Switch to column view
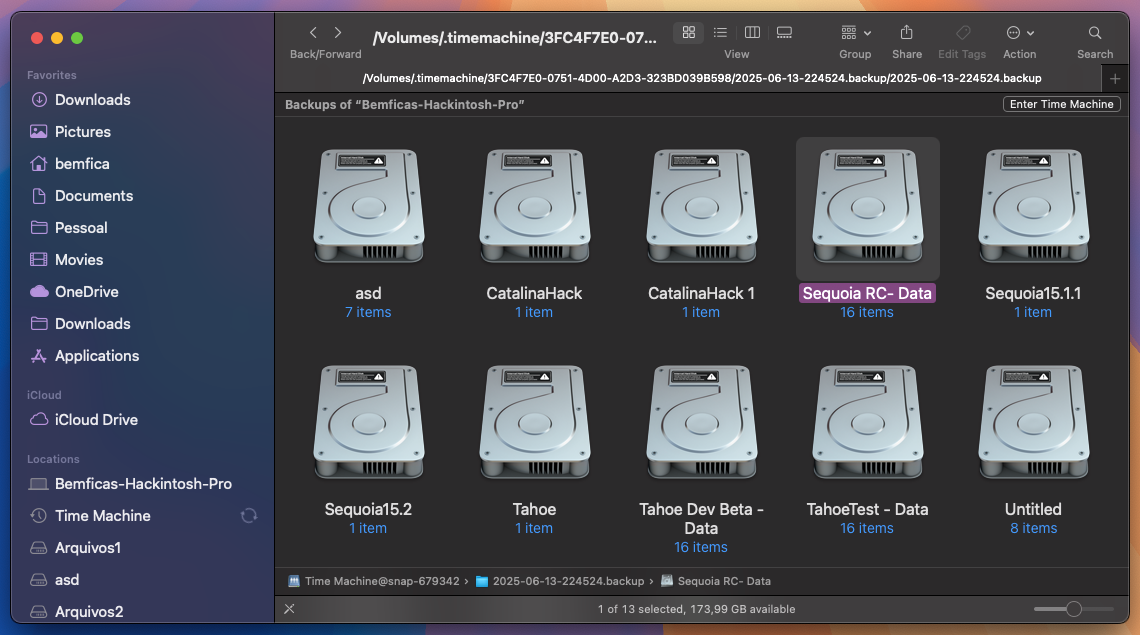The width and height of the screenshot is (1140, 635). [x=752, y=33]
